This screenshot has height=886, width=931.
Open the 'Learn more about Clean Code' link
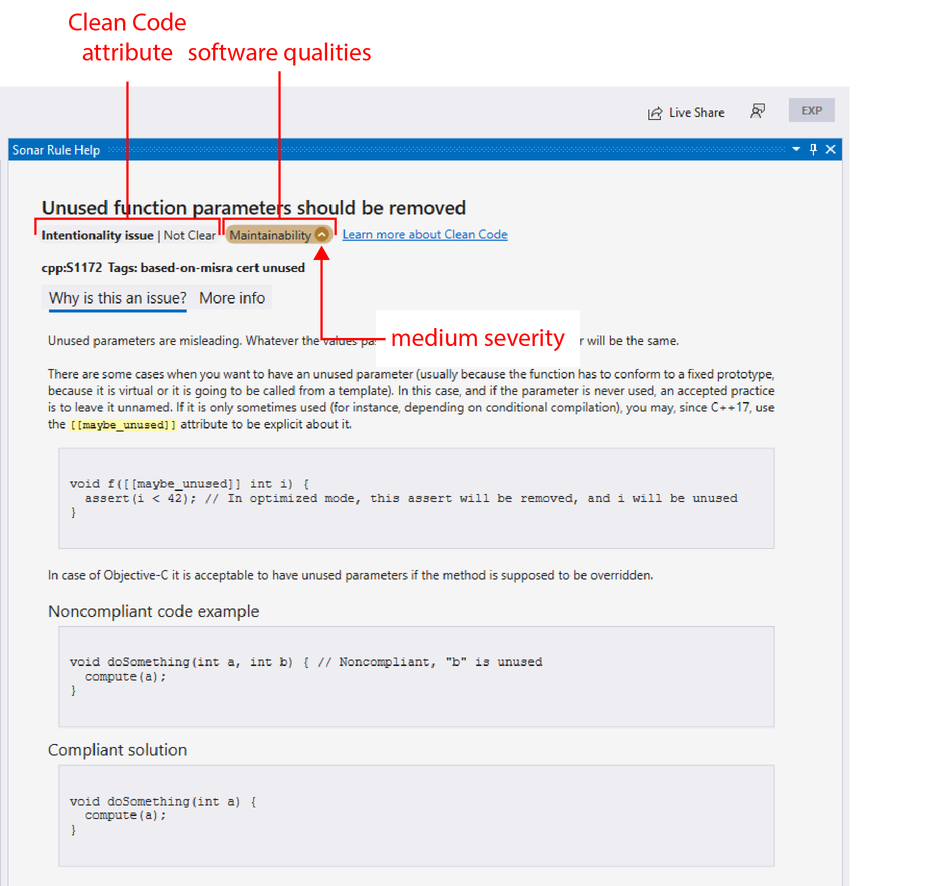pos(425,234)
